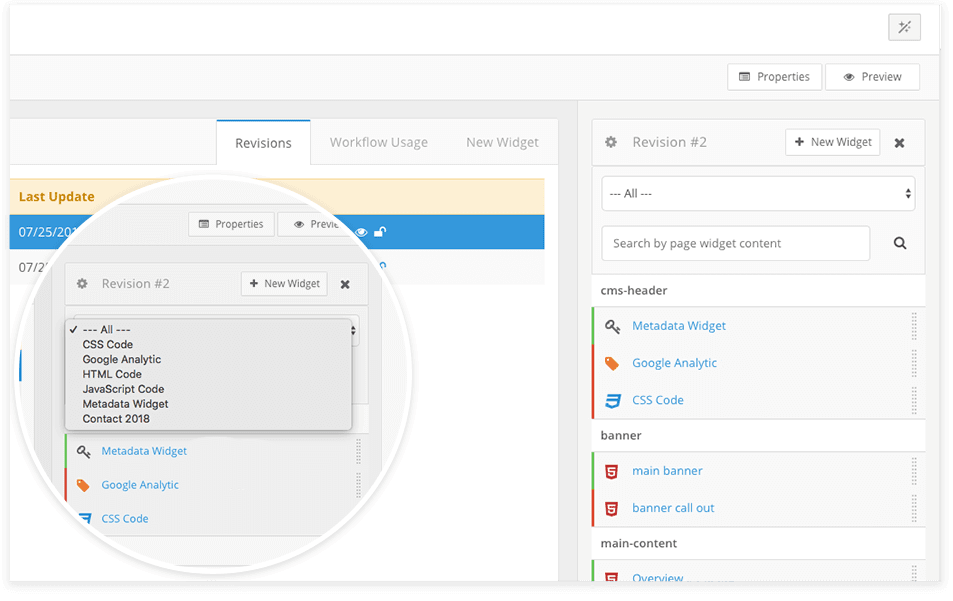Click the orange tag icon in cms-header list

(x=612, y=363)
